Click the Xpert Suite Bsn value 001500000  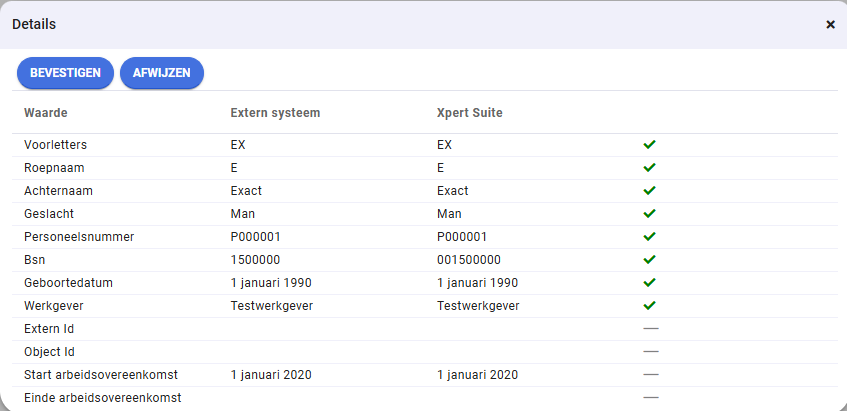469,260
